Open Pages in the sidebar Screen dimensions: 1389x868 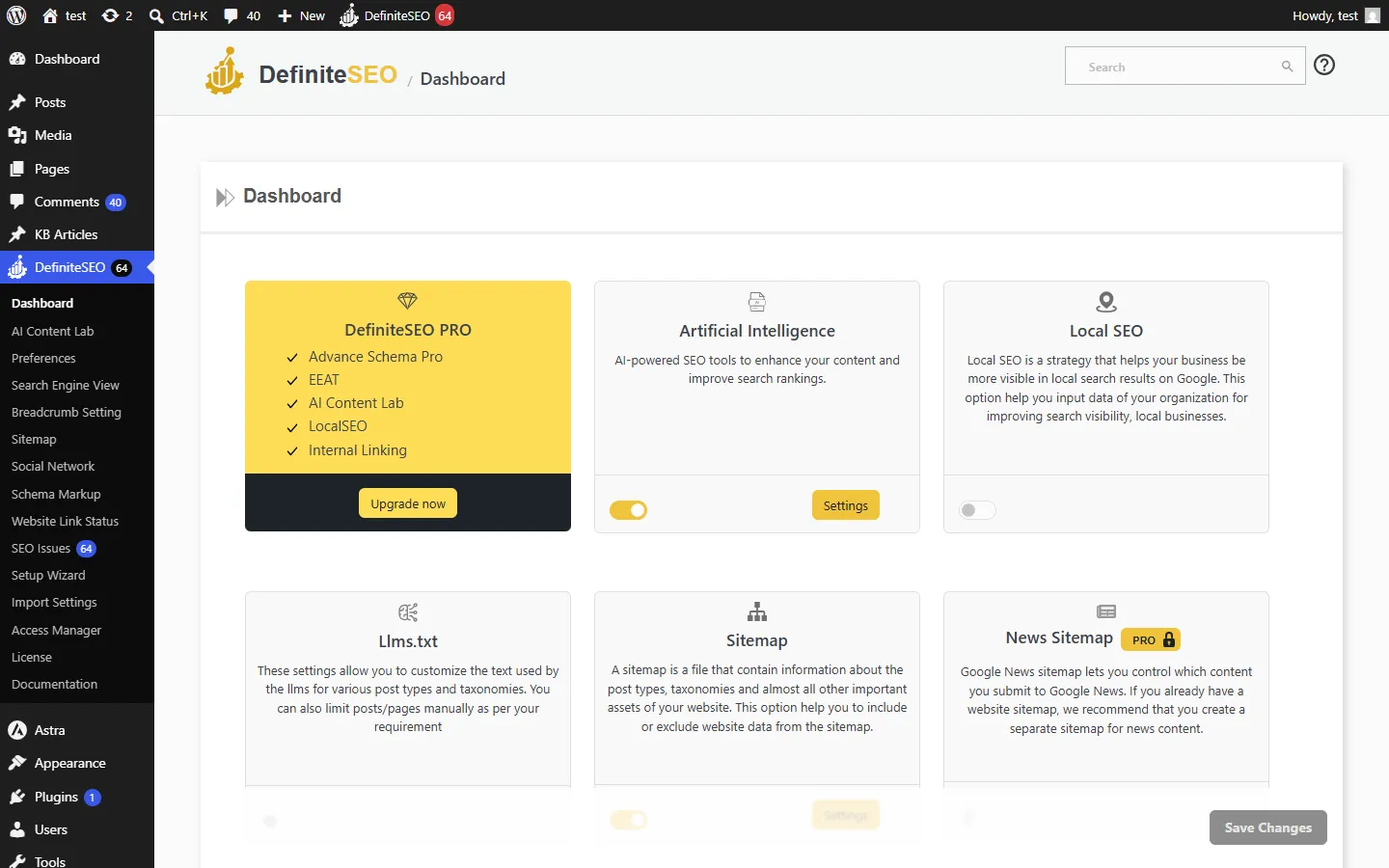(77, 169)
